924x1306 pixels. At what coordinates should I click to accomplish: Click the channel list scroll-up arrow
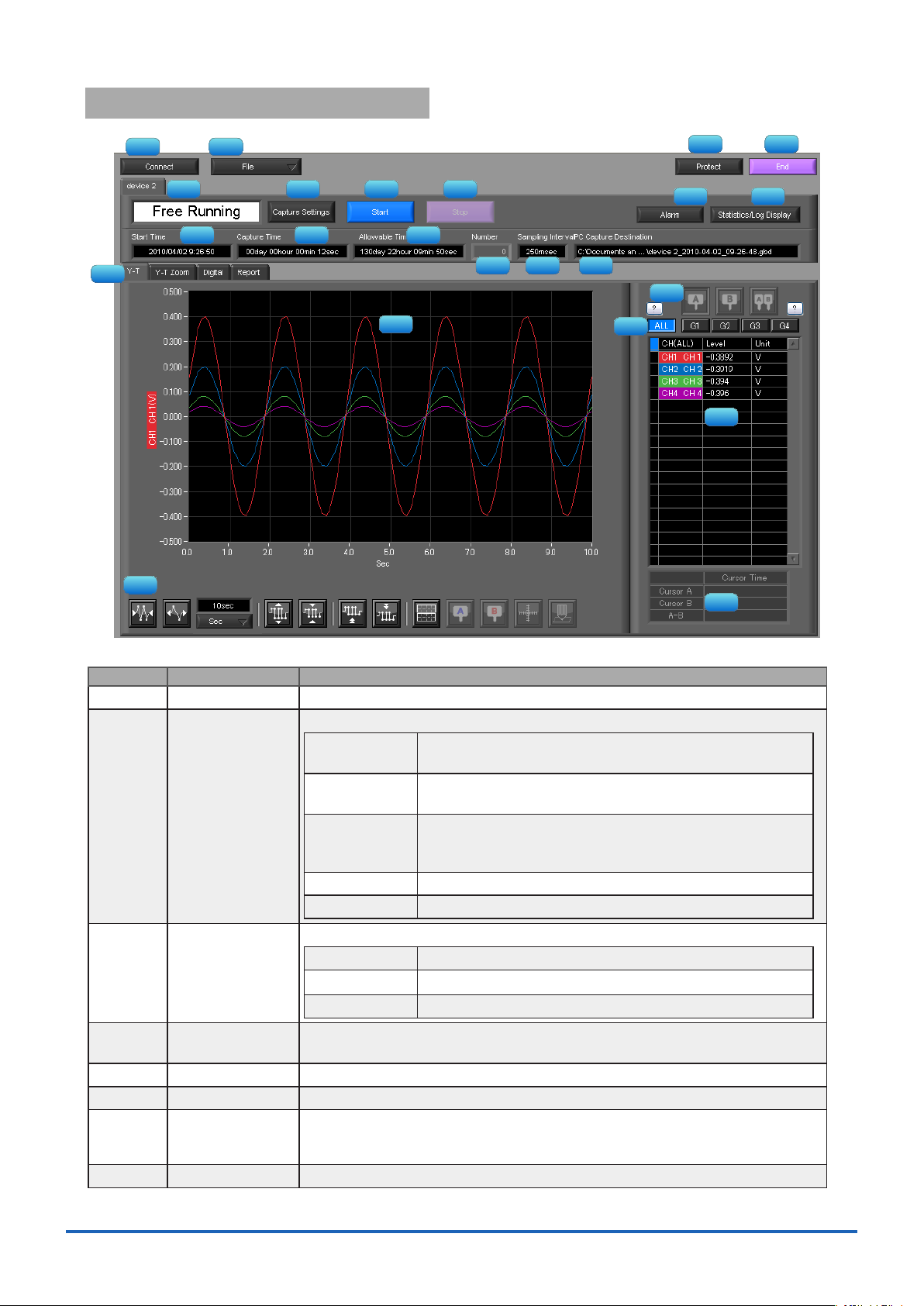click(x=793, y=343)
